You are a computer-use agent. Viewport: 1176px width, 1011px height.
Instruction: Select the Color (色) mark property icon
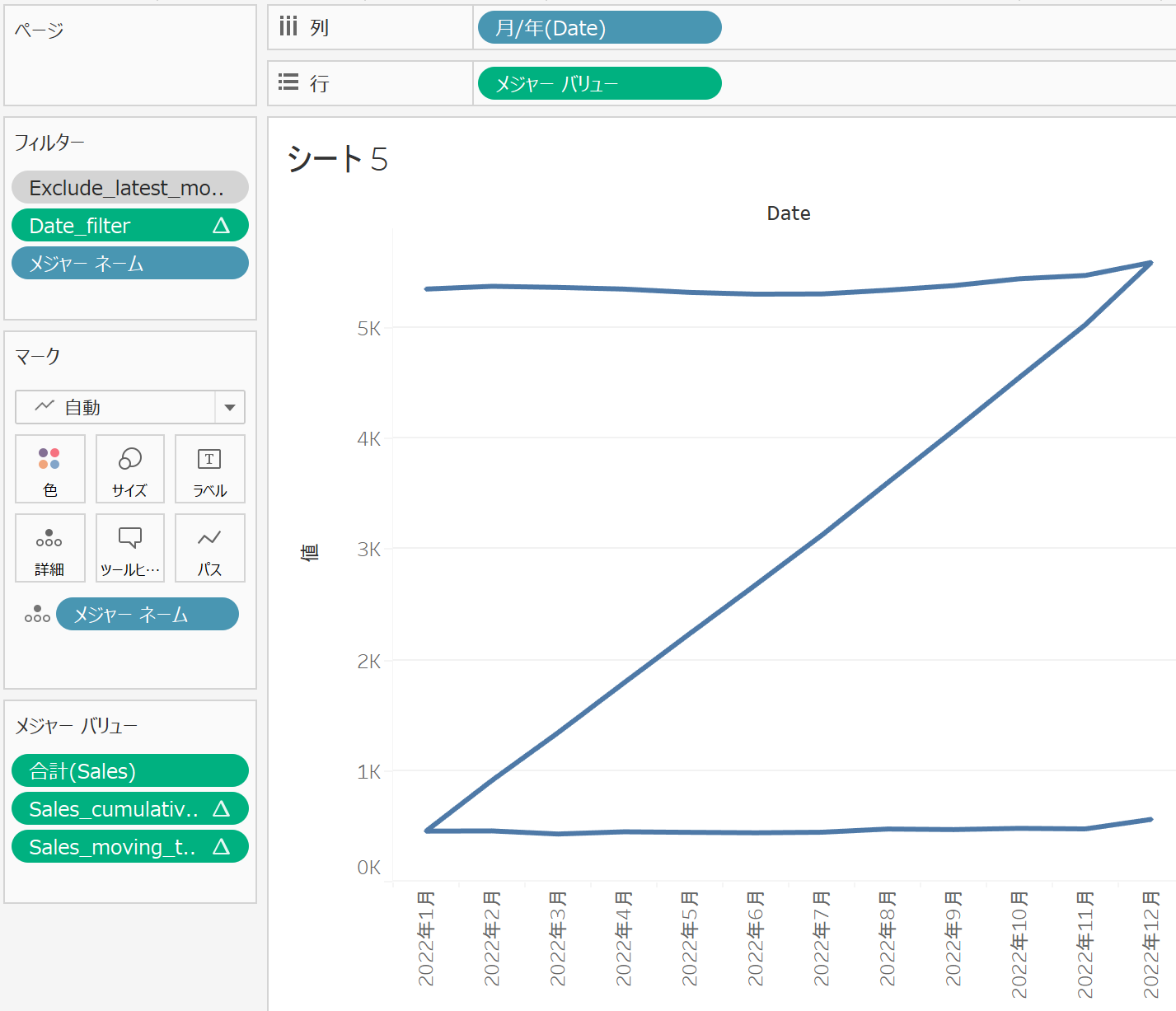[x=49, y=469]
